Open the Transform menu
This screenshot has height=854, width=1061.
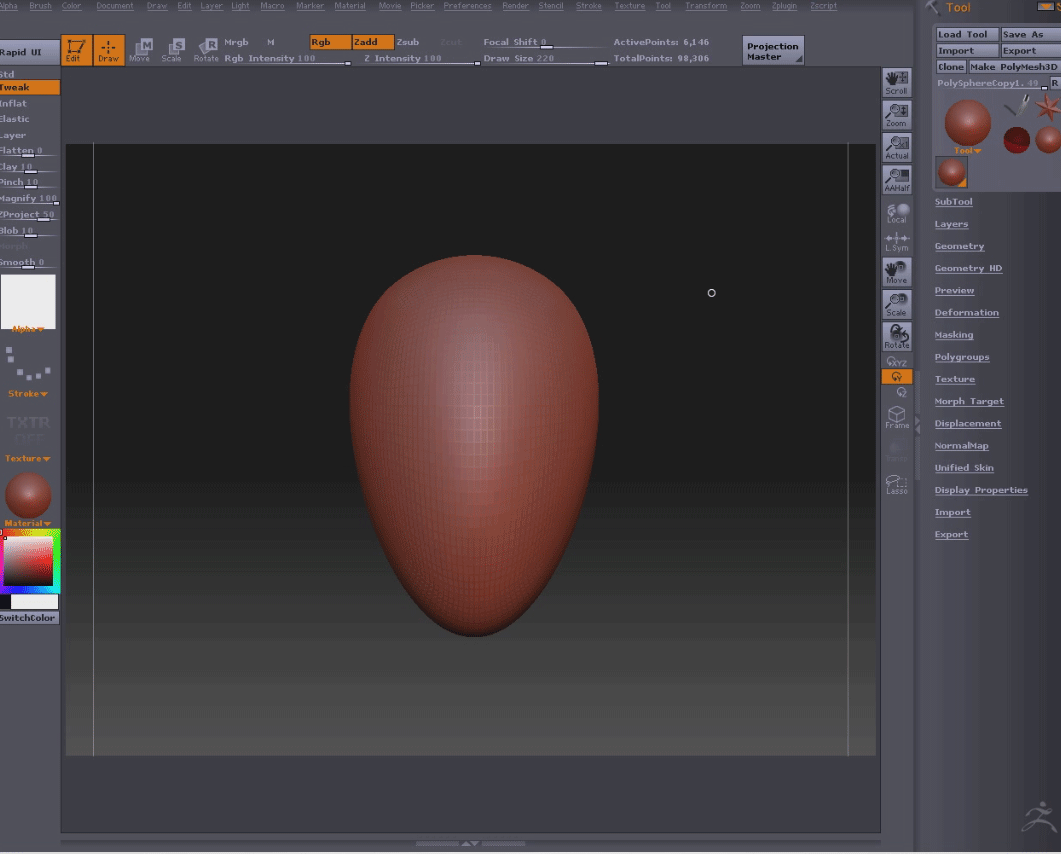click(706, 6)
